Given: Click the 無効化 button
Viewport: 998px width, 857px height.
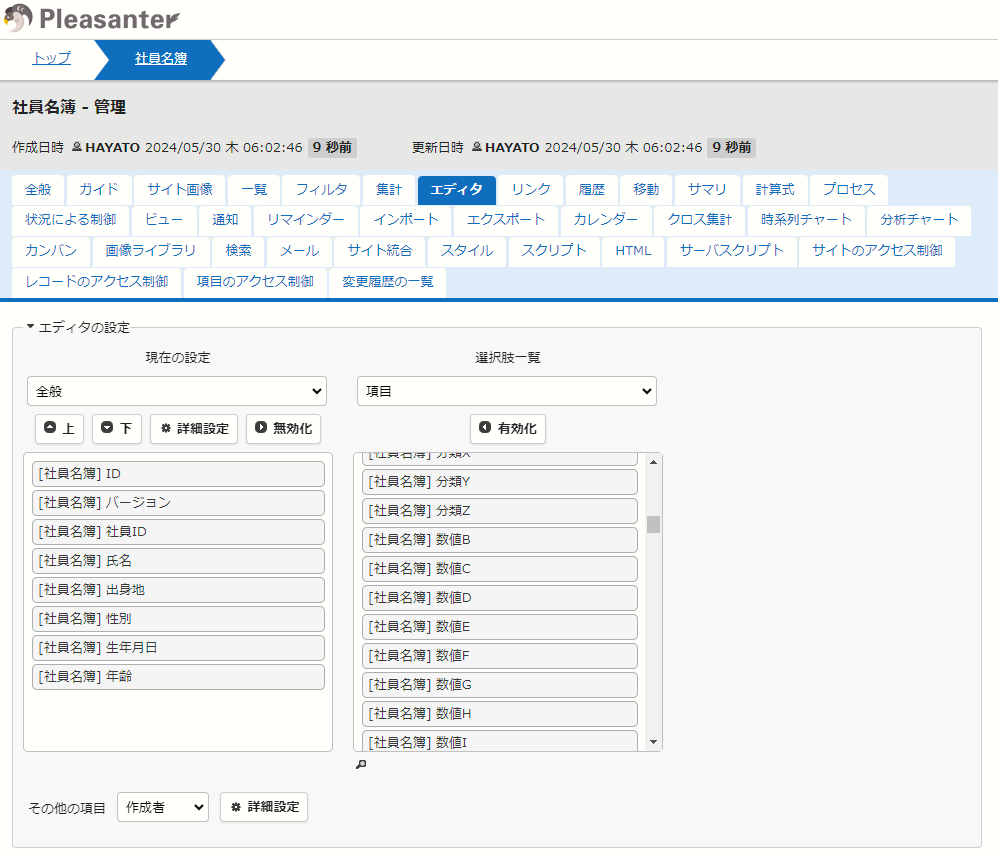Looking at the screenshot, I should pos(283,428).
